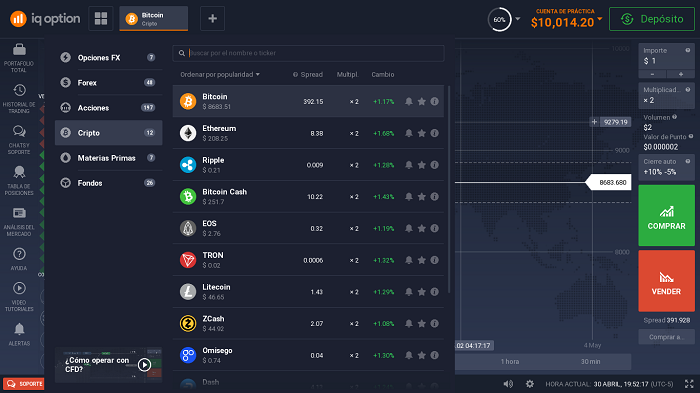Open info for Ripple row
This screenshot has width=700, height=393.
click(x=434, y=165)
